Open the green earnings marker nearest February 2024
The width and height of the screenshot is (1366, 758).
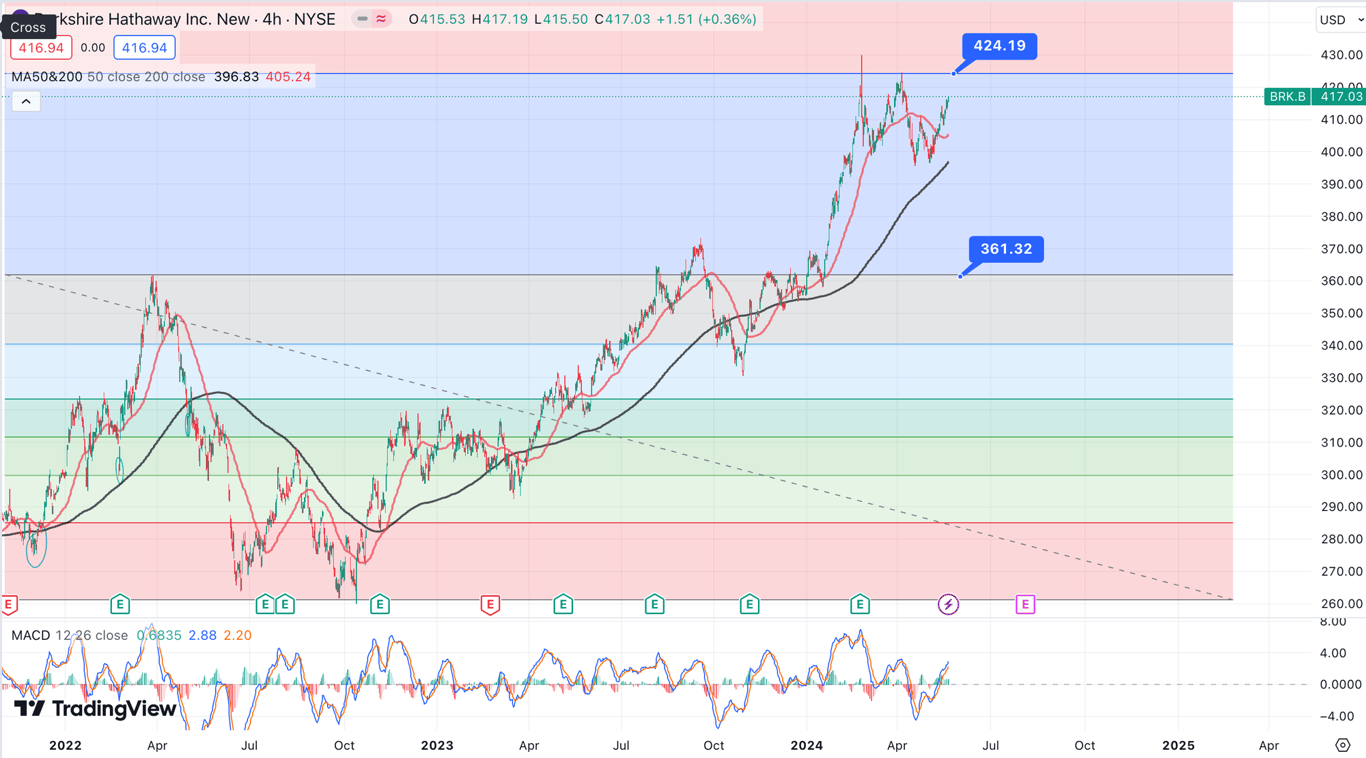point(860,604)
